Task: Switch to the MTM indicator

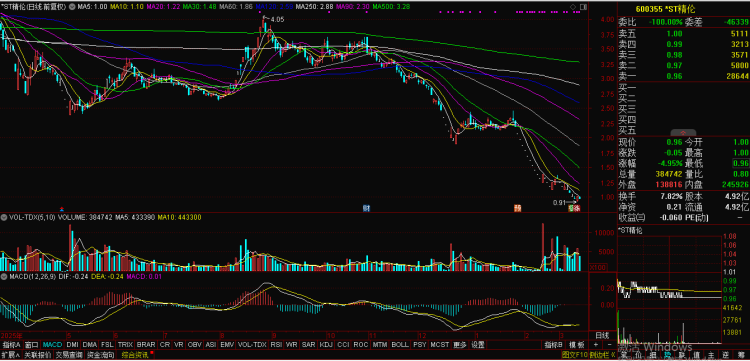Action: [x=379, y=345]
